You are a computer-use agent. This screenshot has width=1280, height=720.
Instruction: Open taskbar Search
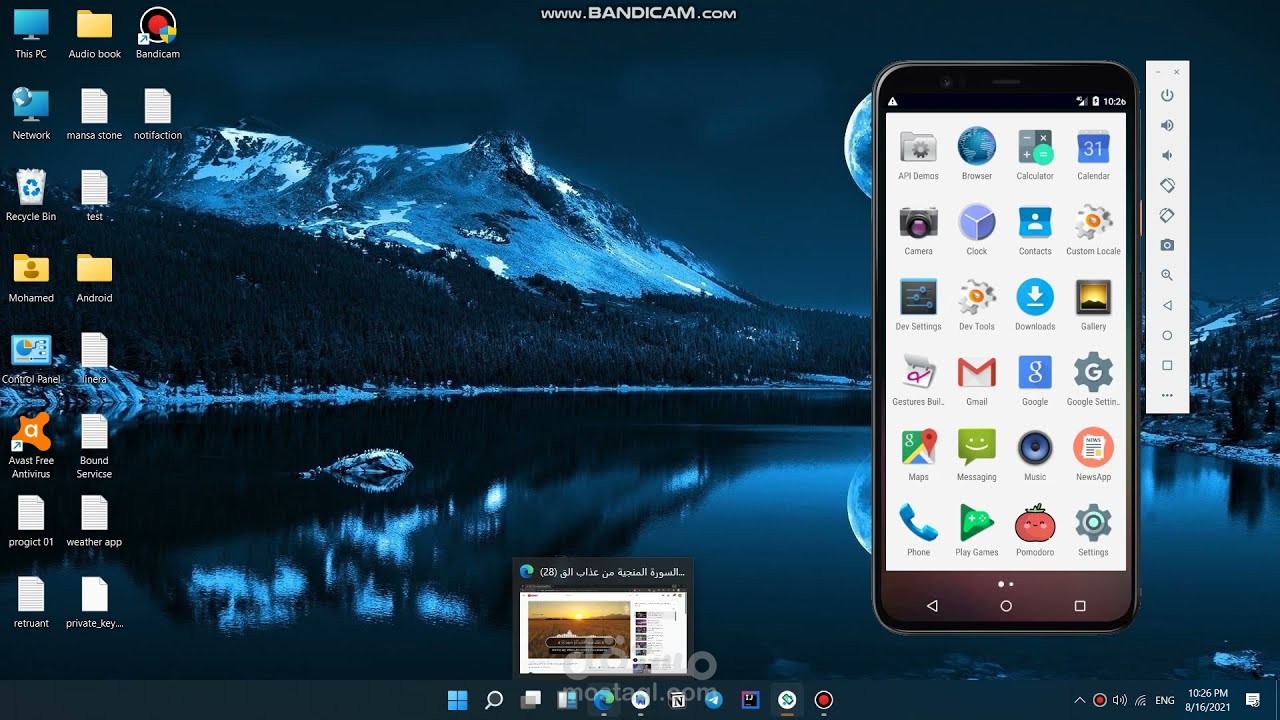pos(494,700)
